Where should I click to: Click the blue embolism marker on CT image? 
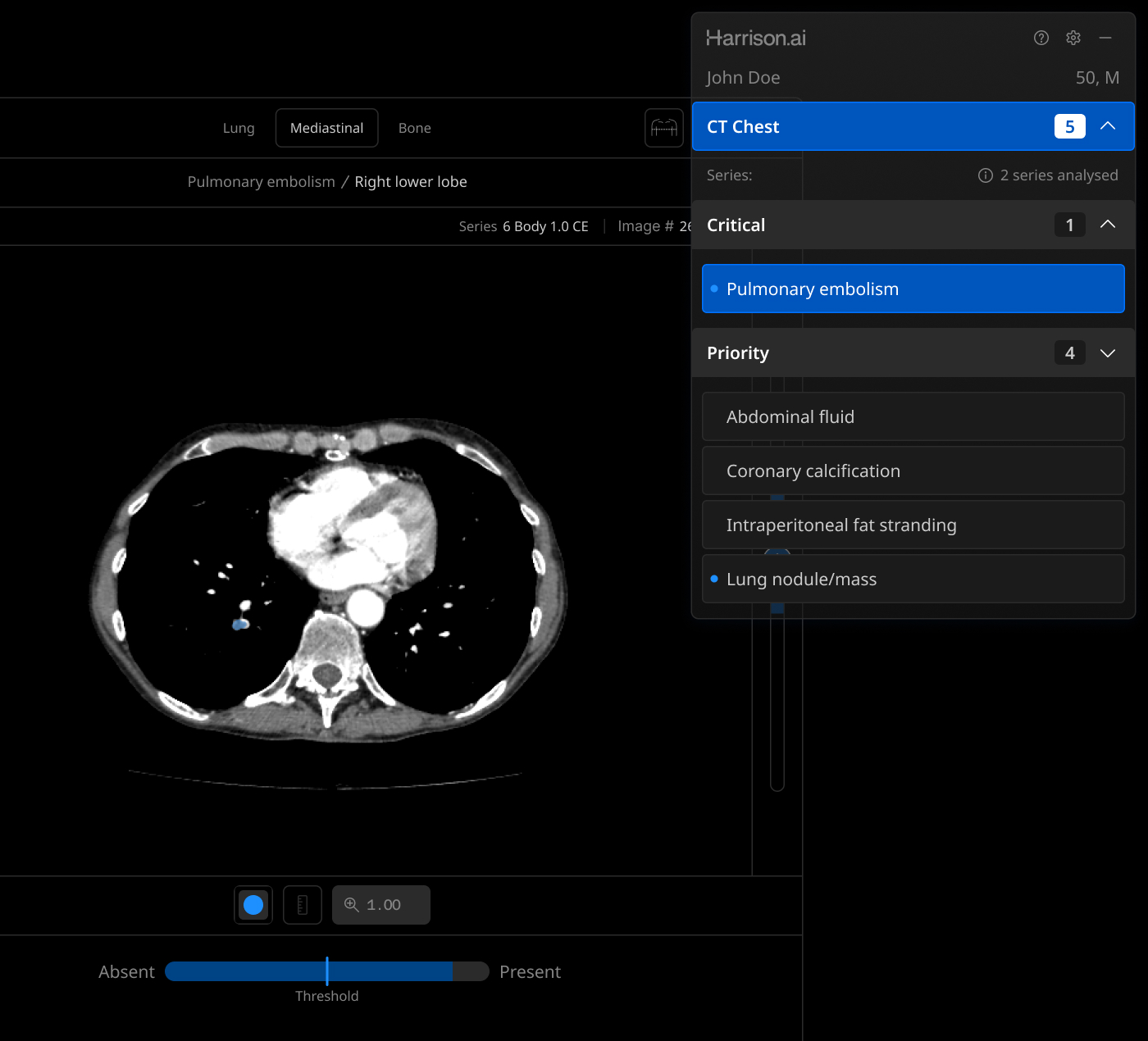pos(240,625)
